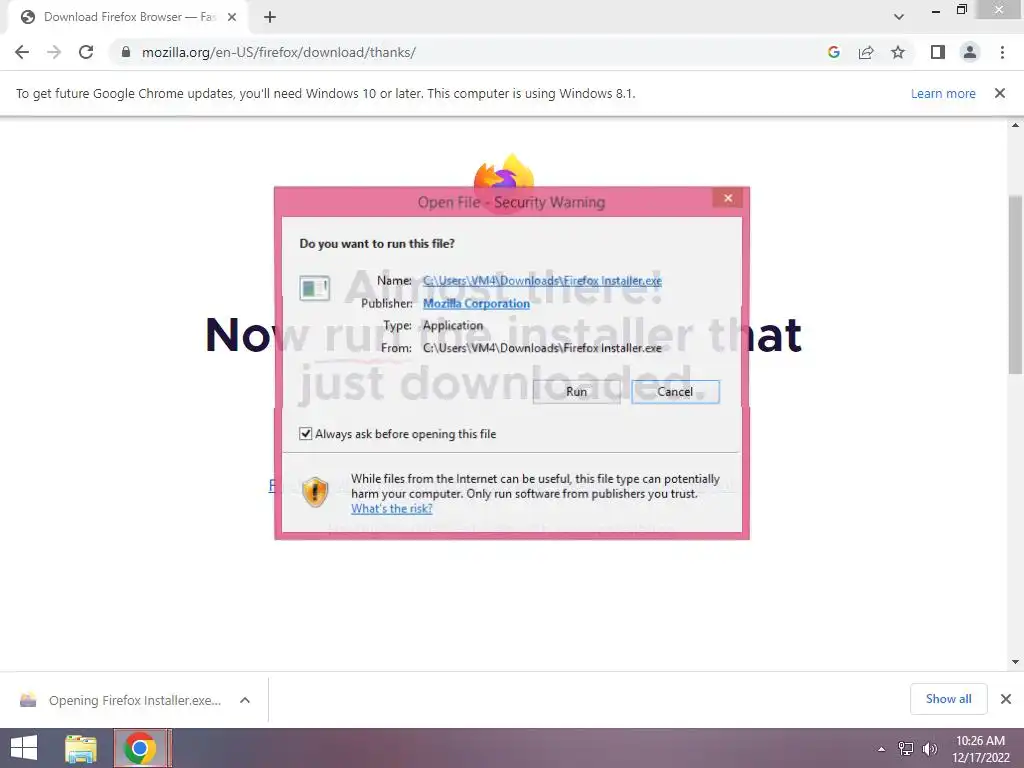The image size is (1024, 768).
Task: Cancel running the file
Action: click(x=675, y=392)
